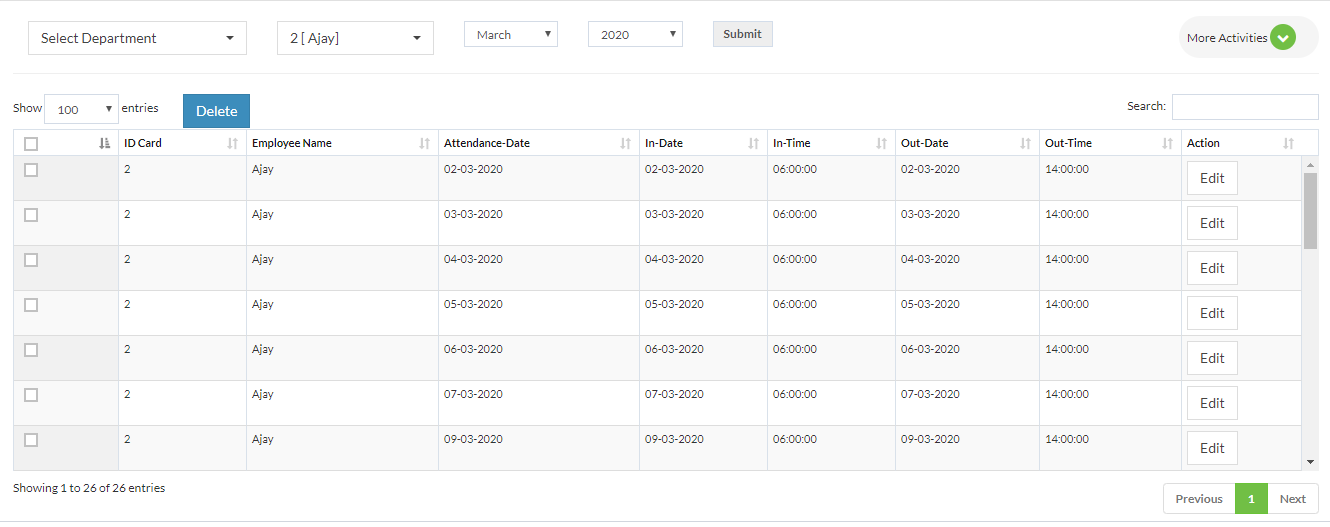
Task: Edit the 04-03-2020 attendance record
Action: coord(1212,268)
